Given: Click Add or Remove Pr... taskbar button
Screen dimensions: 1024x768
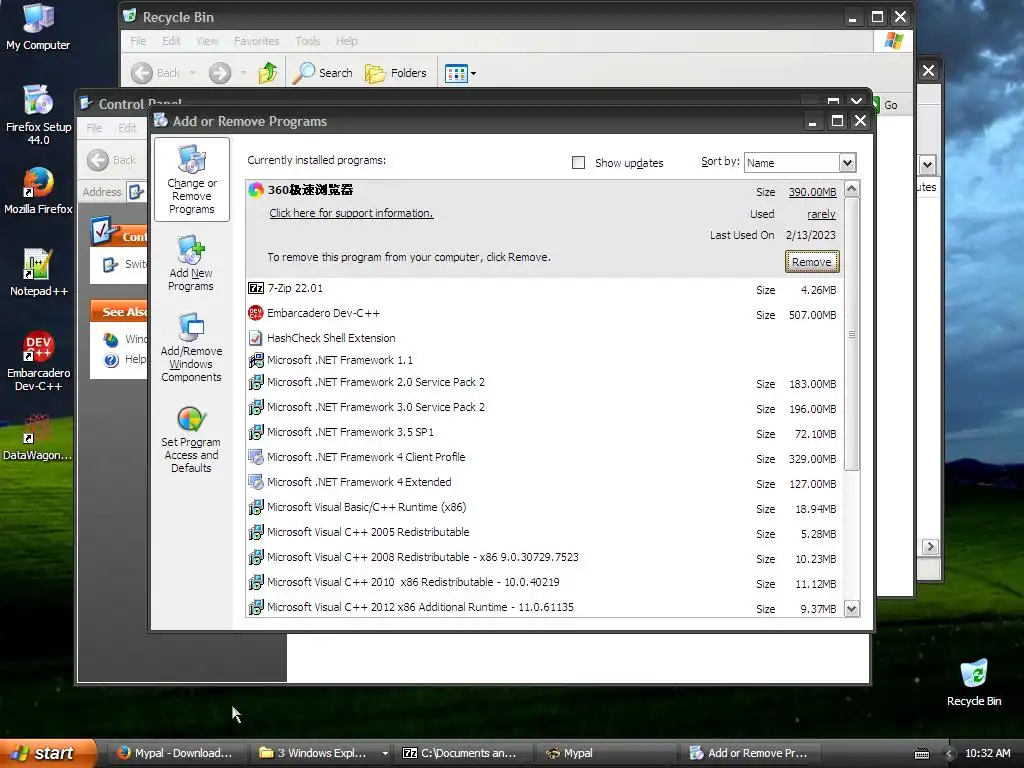Looking at the screenshot, I should coord(749,754).
